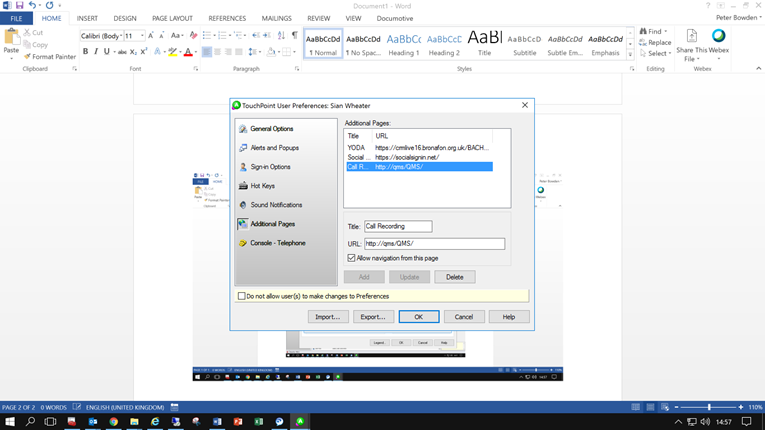Viewport: 765px width, 430px height.
Task: Select the YODA row in Additional Pages
Action: point(420,147)
